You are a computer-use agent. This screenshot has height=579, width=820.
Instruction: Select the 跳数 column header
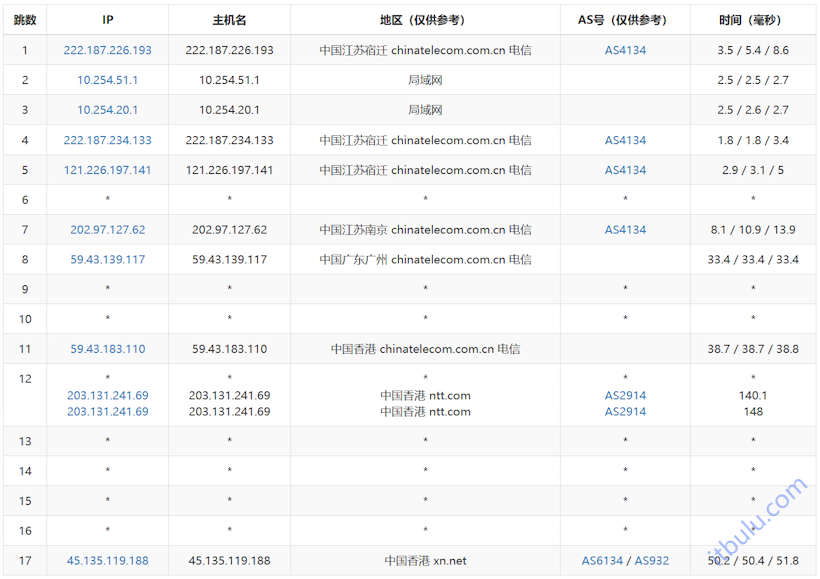point(24,19)
